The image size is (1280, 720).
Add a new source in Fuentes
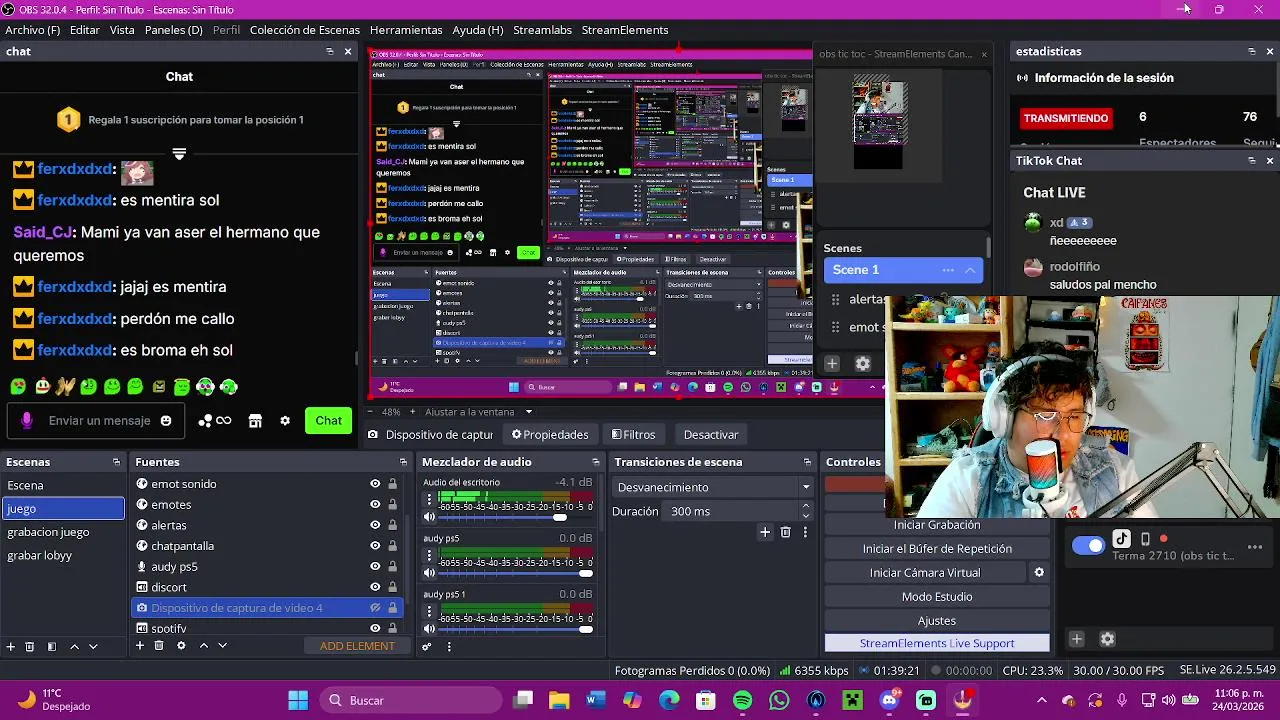[140, 646]
